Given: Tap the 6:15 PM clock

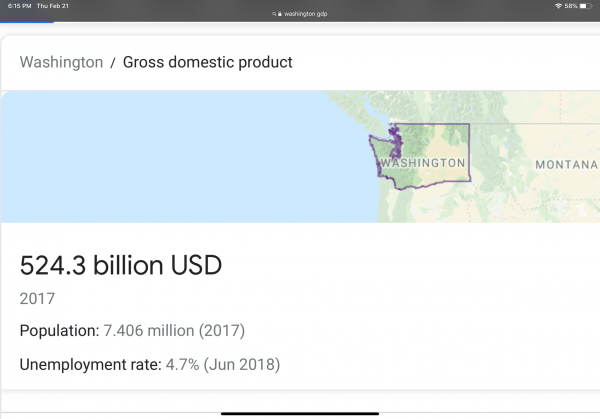Looking at the screenshot, I should (x=18, y=6).
